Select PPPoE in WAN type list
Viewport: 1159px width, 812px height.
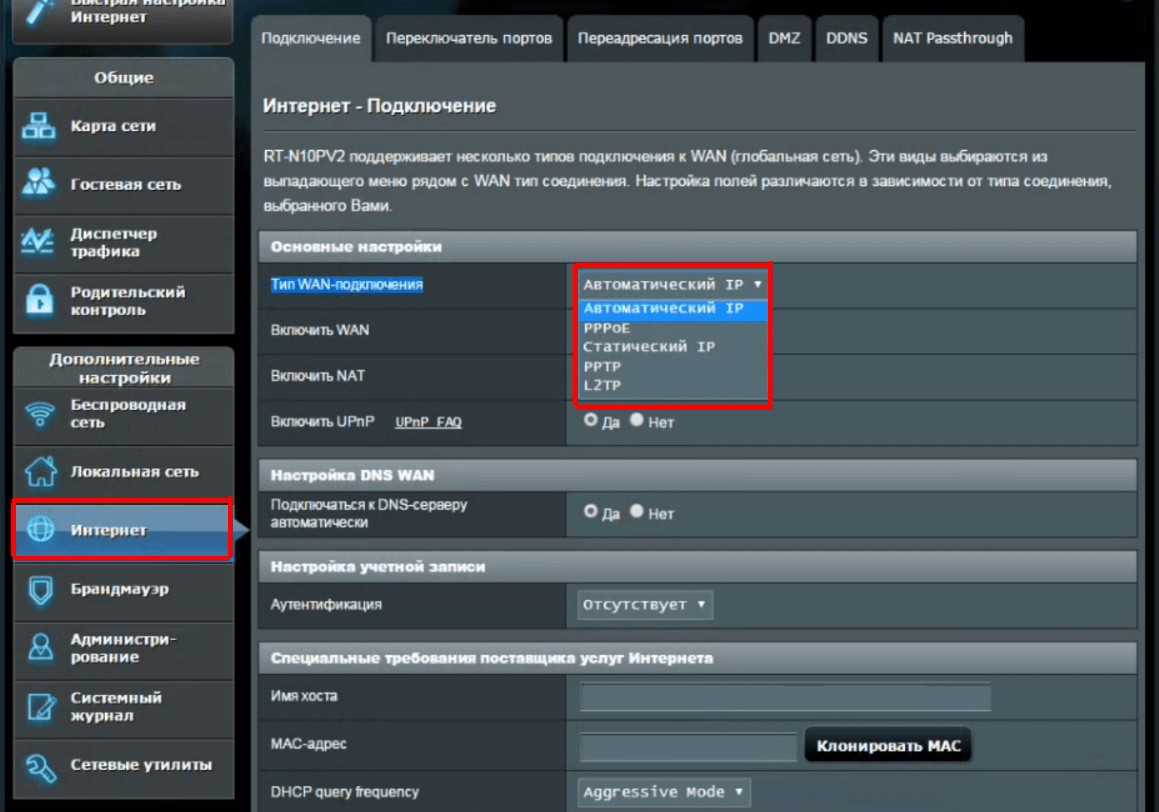pyautogui.click(x=607, y=328)
